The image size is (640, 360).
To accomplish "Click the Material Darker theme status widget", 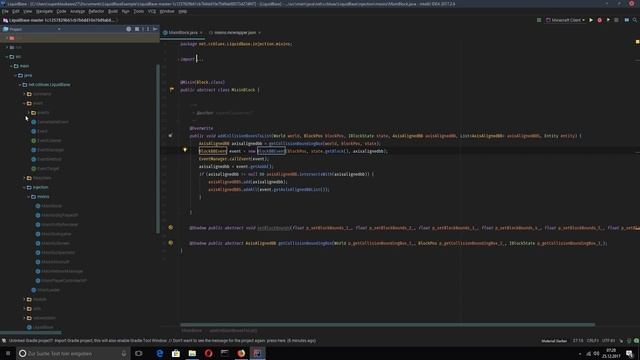I will [x=554, y=341].
